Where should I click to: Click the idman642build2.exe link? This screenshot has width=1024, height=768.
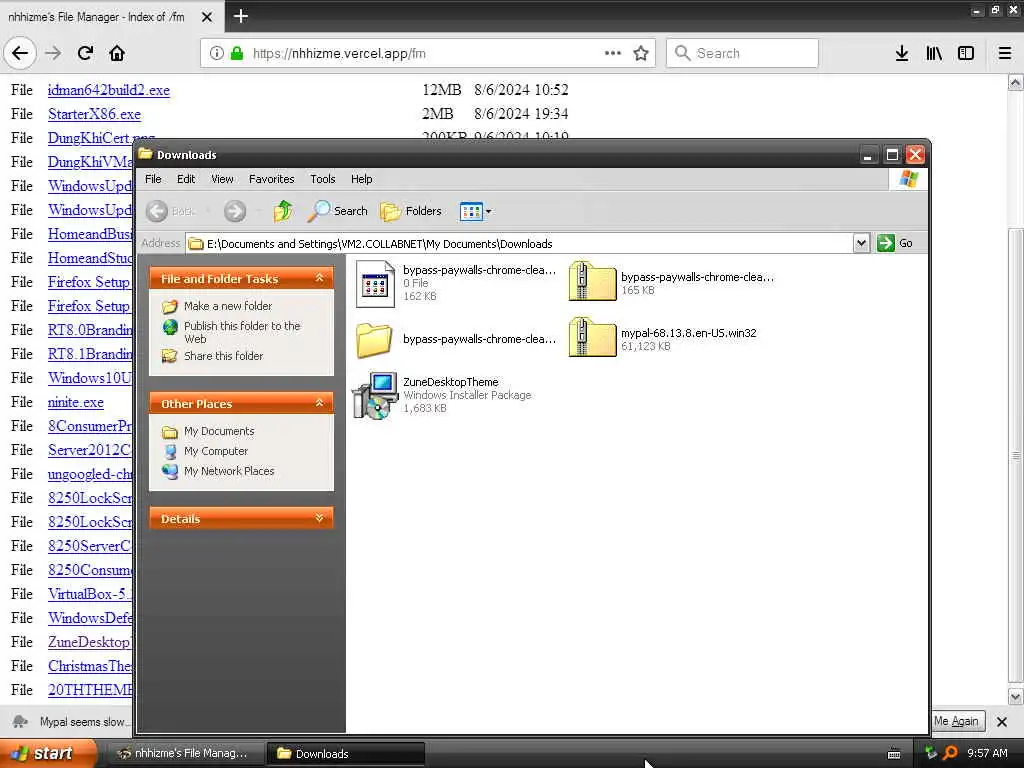coord(109,90)
